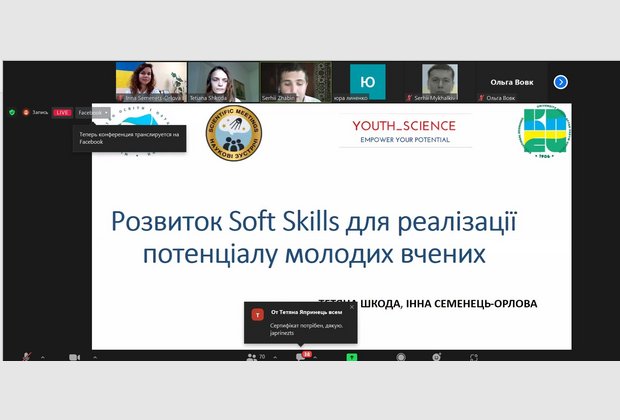Click the red LIVE streaming badge

tap(62, 113)
